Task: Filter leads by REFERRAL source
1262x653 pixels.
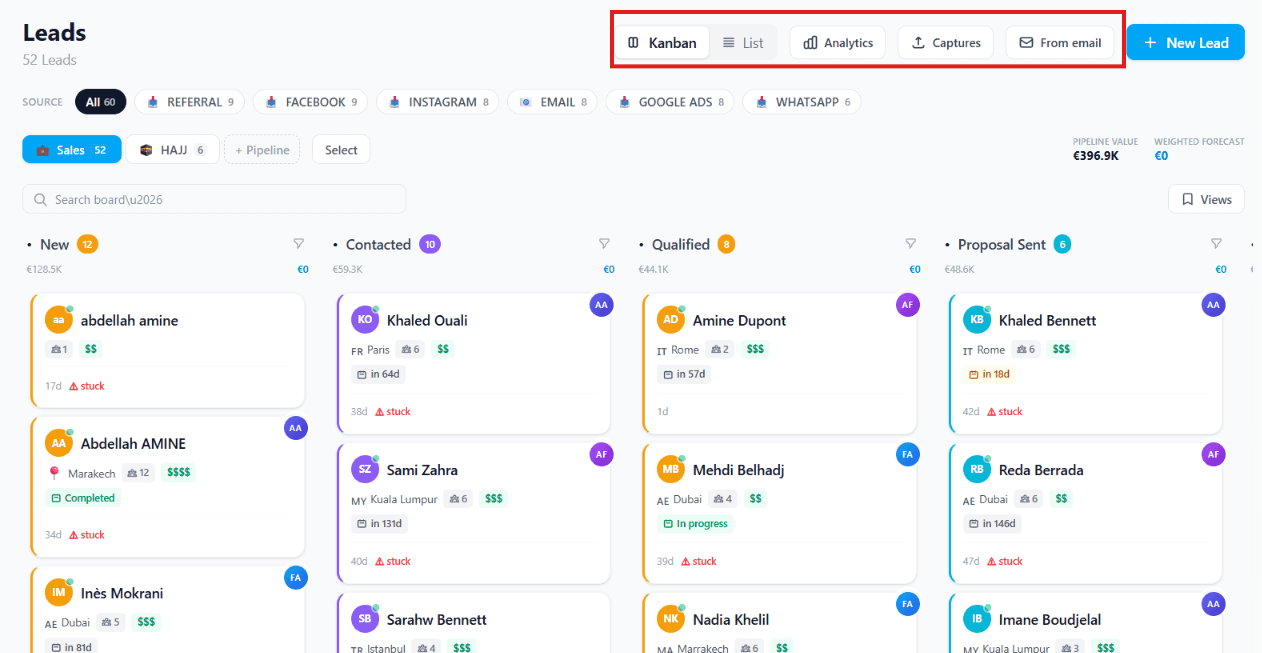Action: point(190,102)
